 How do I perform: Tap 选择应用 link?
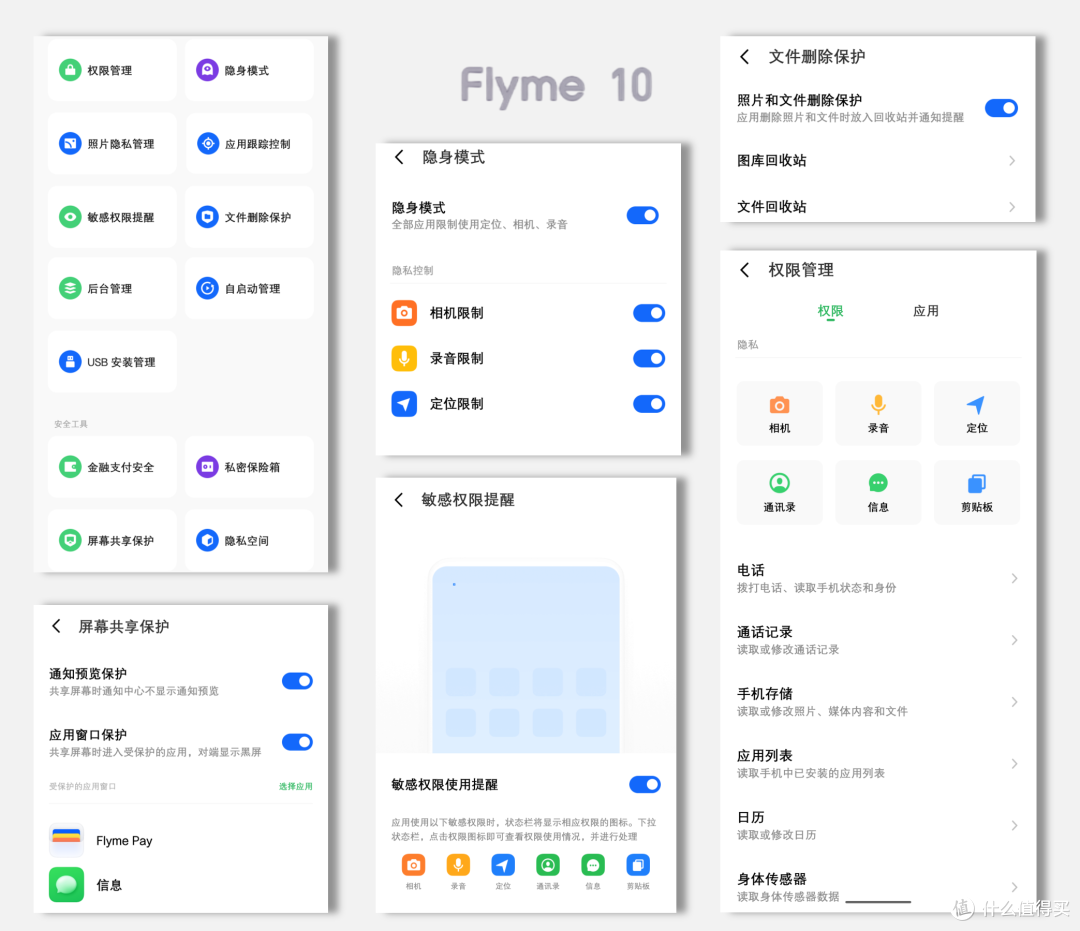coord(295,786)
